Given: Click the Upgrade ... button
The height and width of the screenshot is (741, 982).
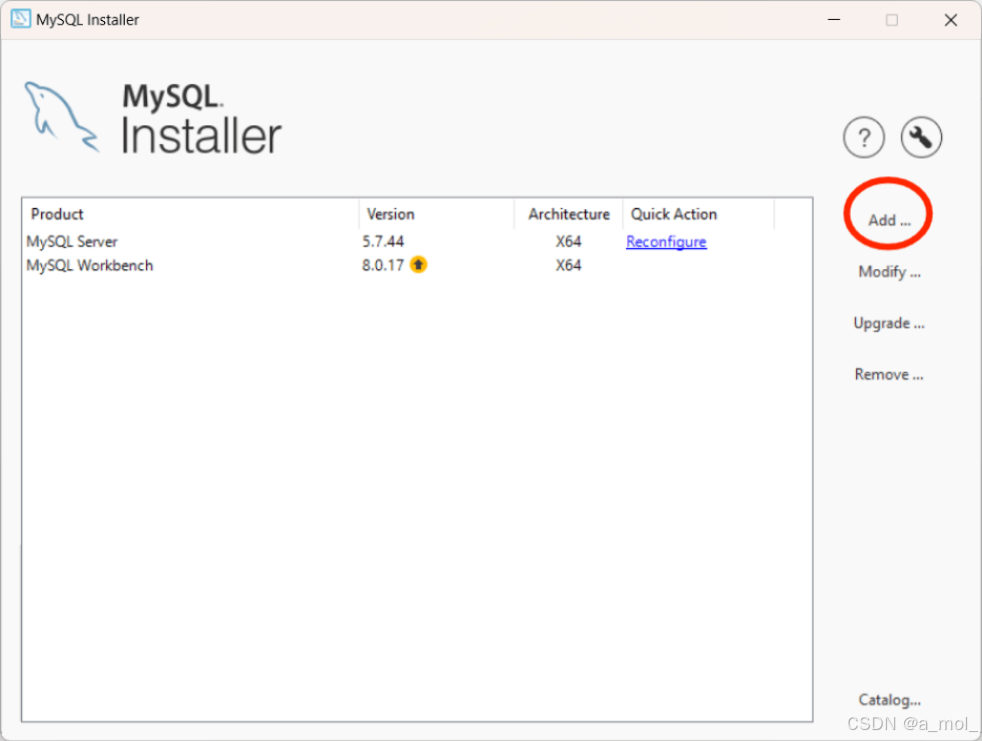Looking at the screenshot, I should (x=889, y=323).
